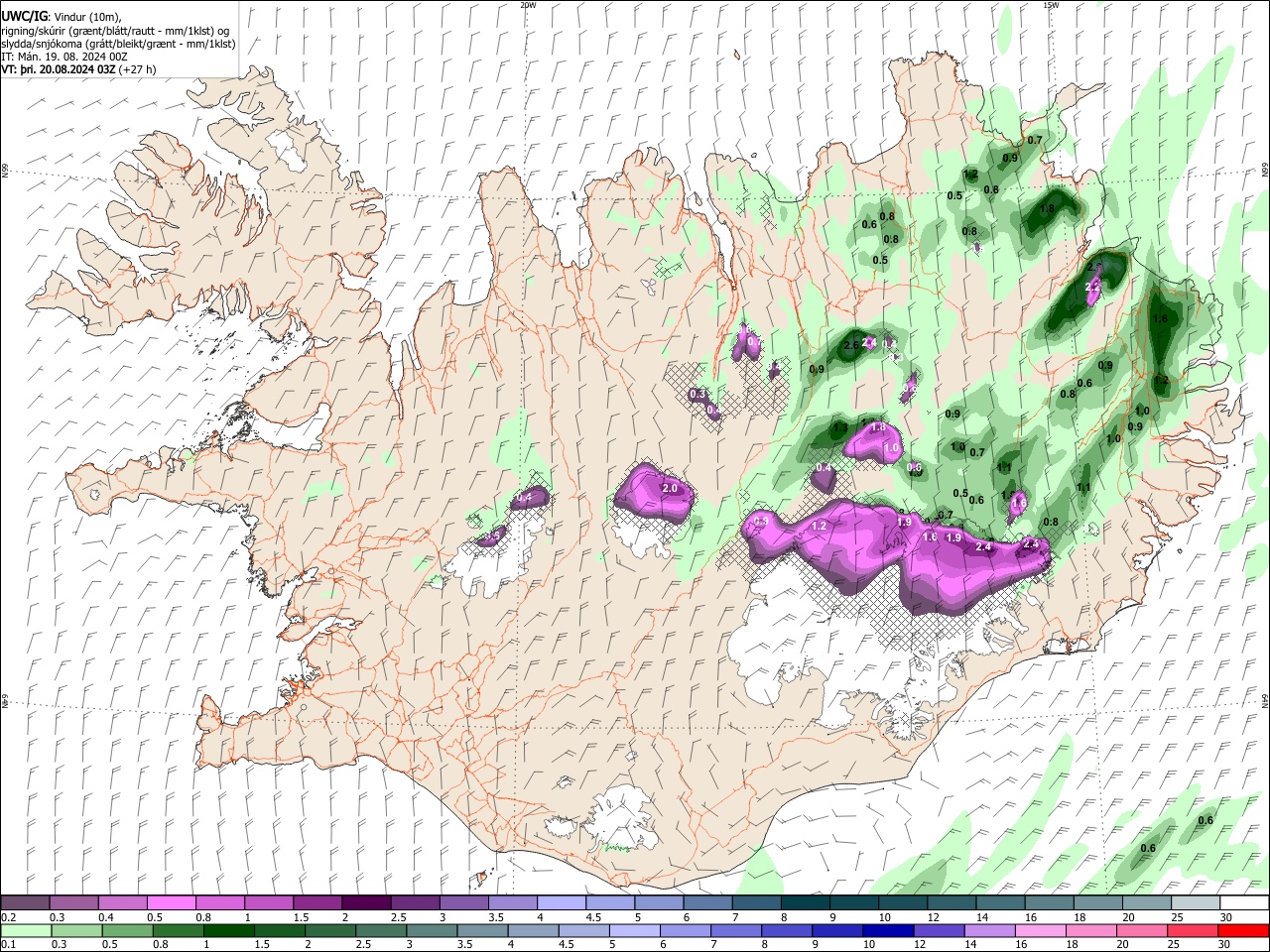Select the dark teal 8 snow legend swatch
Viewport: 1270px width, 952px height.
[x=805, y=903]
